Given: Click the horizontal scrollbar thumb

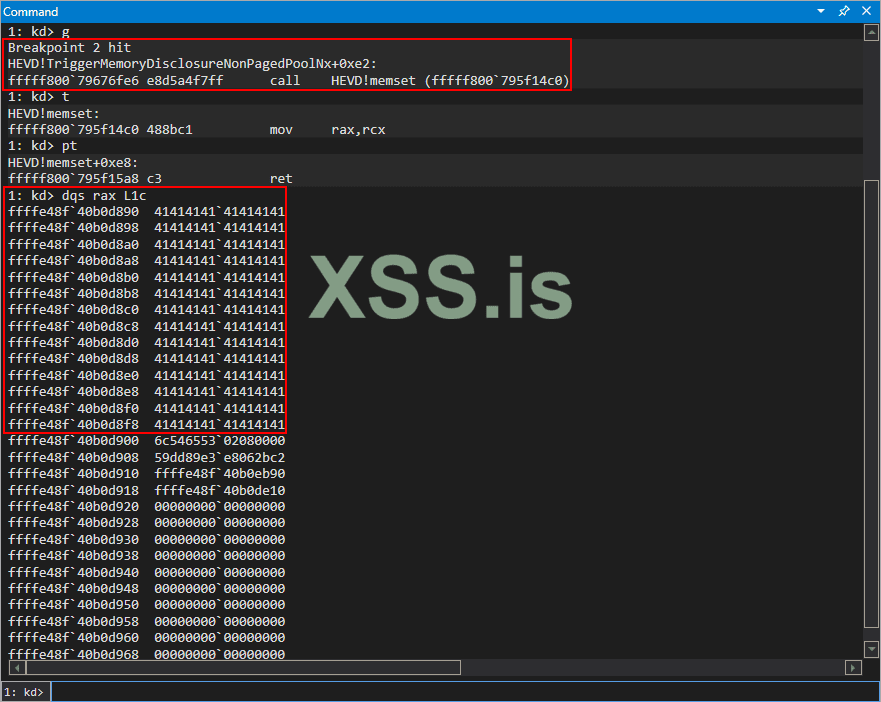Looking at the screenshot, I should point(243,668).
